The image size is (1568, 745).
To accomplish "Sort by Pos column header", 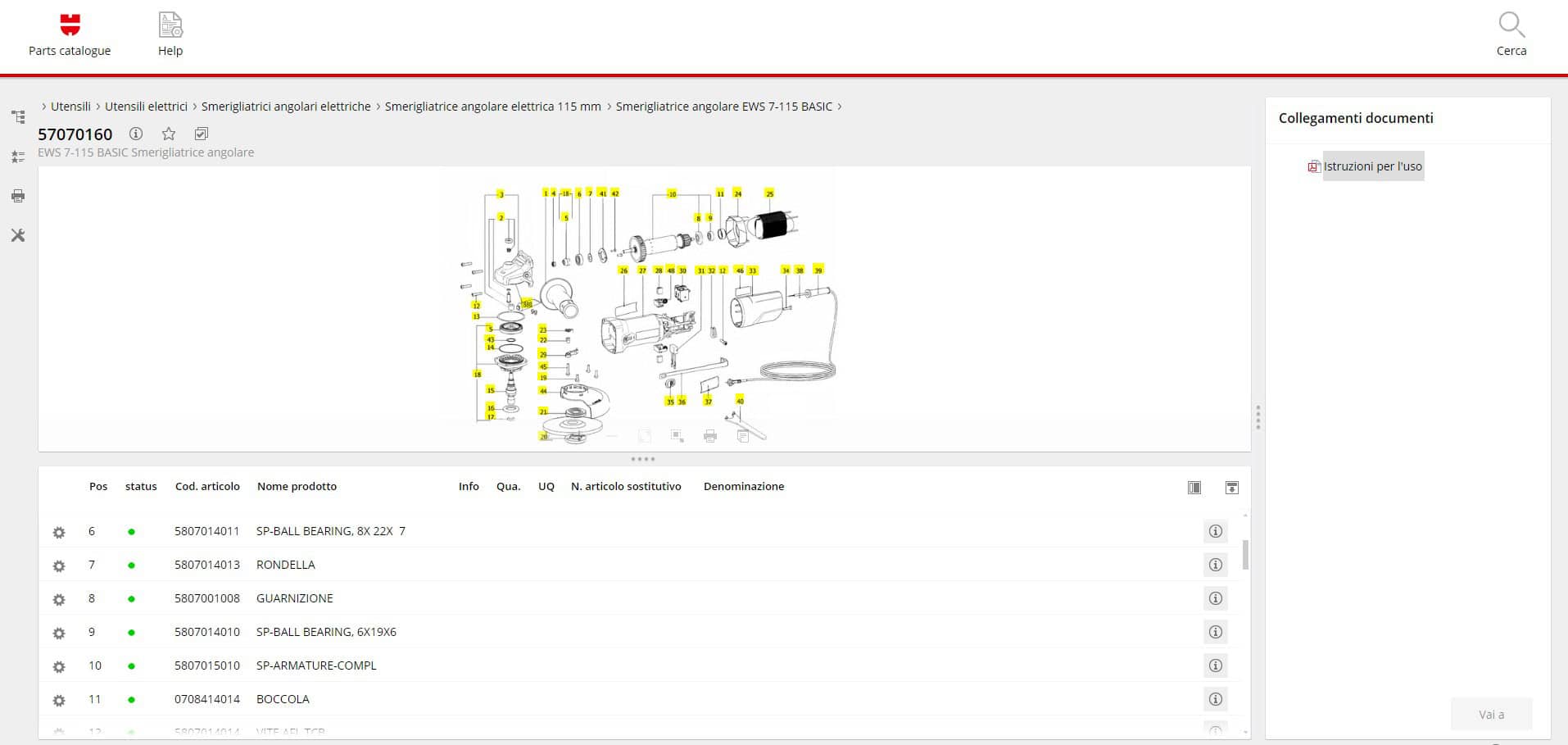I will pyautogui.click(x=98, y=487).
